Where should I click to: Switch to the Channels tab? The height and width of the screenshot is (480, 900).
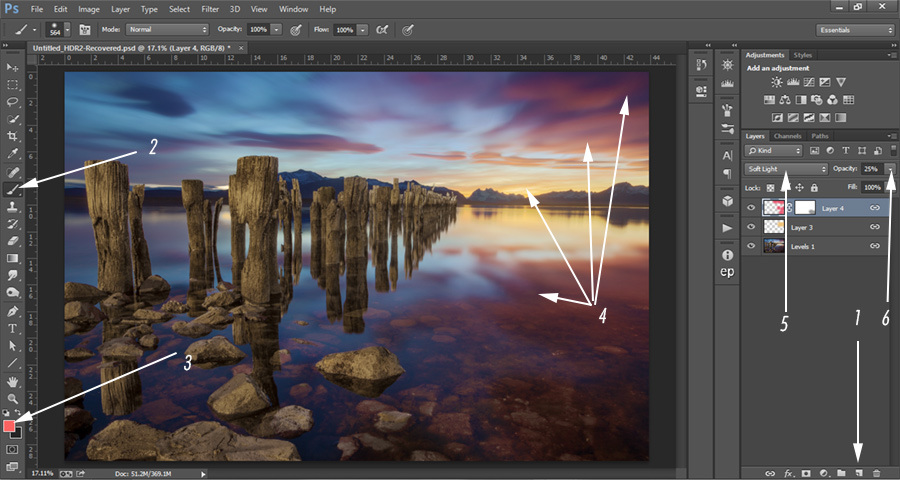(x=788, y=136)
